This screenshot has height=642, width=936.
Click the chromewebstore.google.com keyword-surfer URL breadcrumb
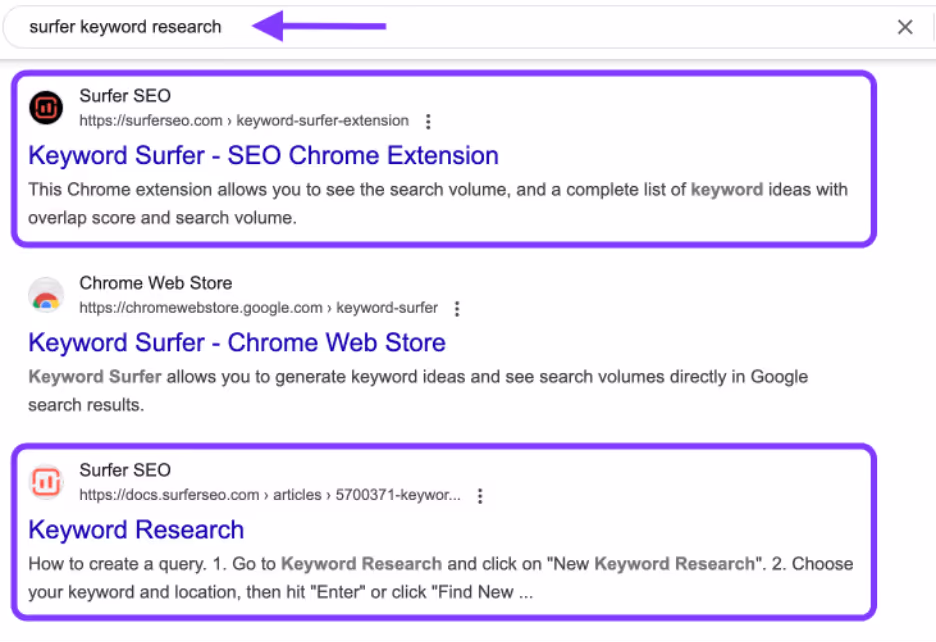pyautogui.click(x=258, y=308)
